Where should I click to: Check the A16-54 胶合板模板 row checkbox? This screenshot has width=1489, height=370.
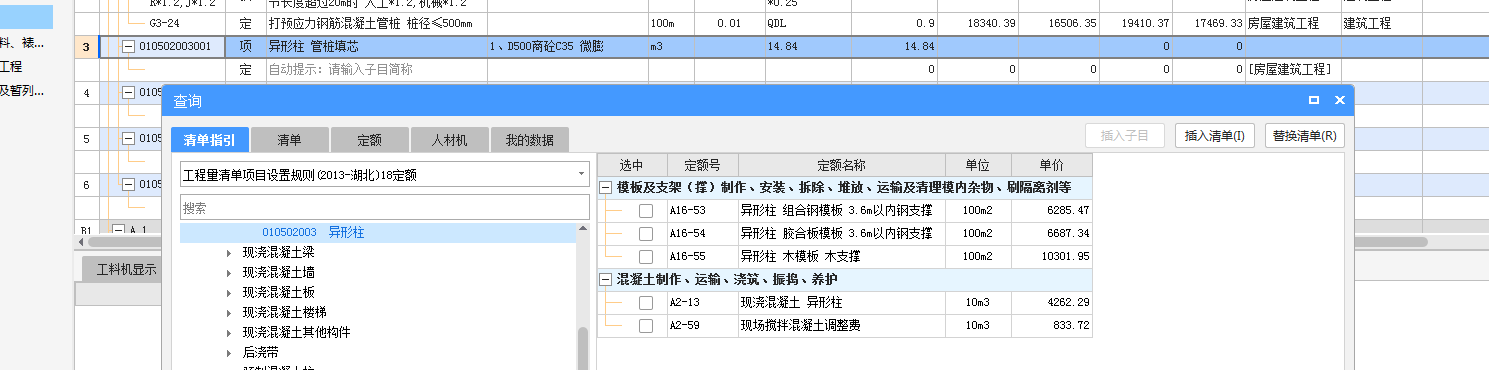646,234
